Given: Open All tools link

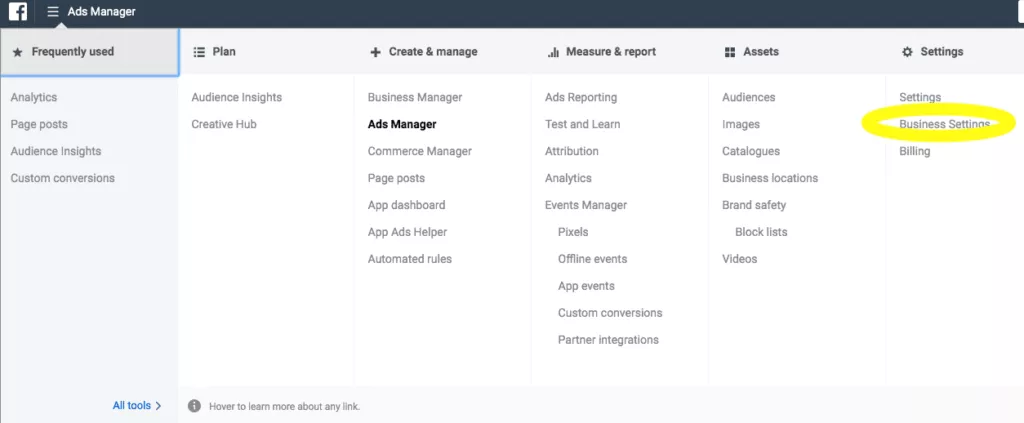Looking at the screenshot, I should pos(132,405).
